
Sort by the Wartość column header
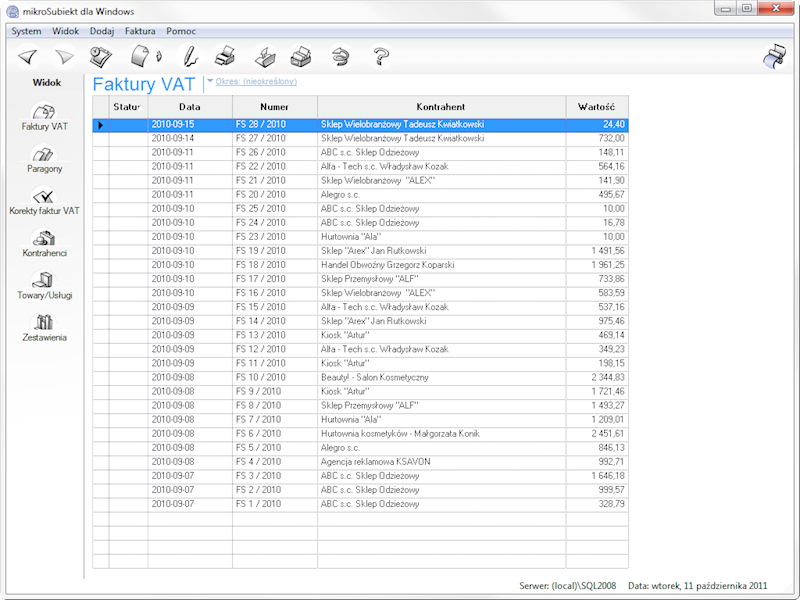coord(596,106)
